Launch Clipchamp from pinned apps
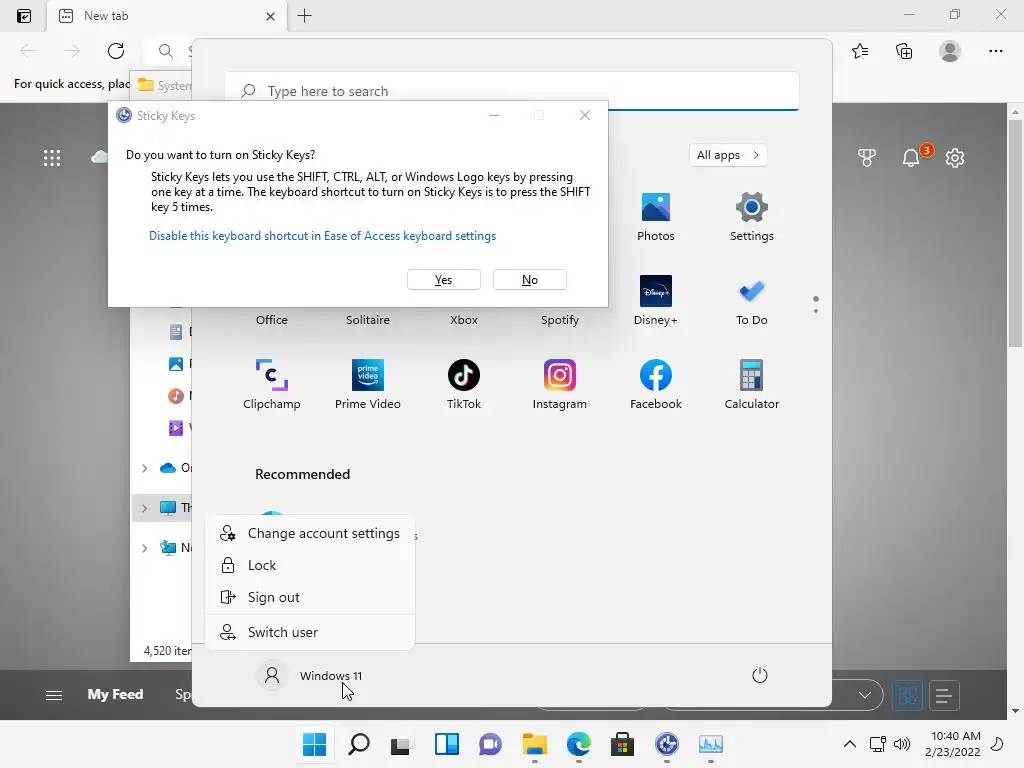The width and height of the screenshot is (1024, 768). tap(272, 385)
